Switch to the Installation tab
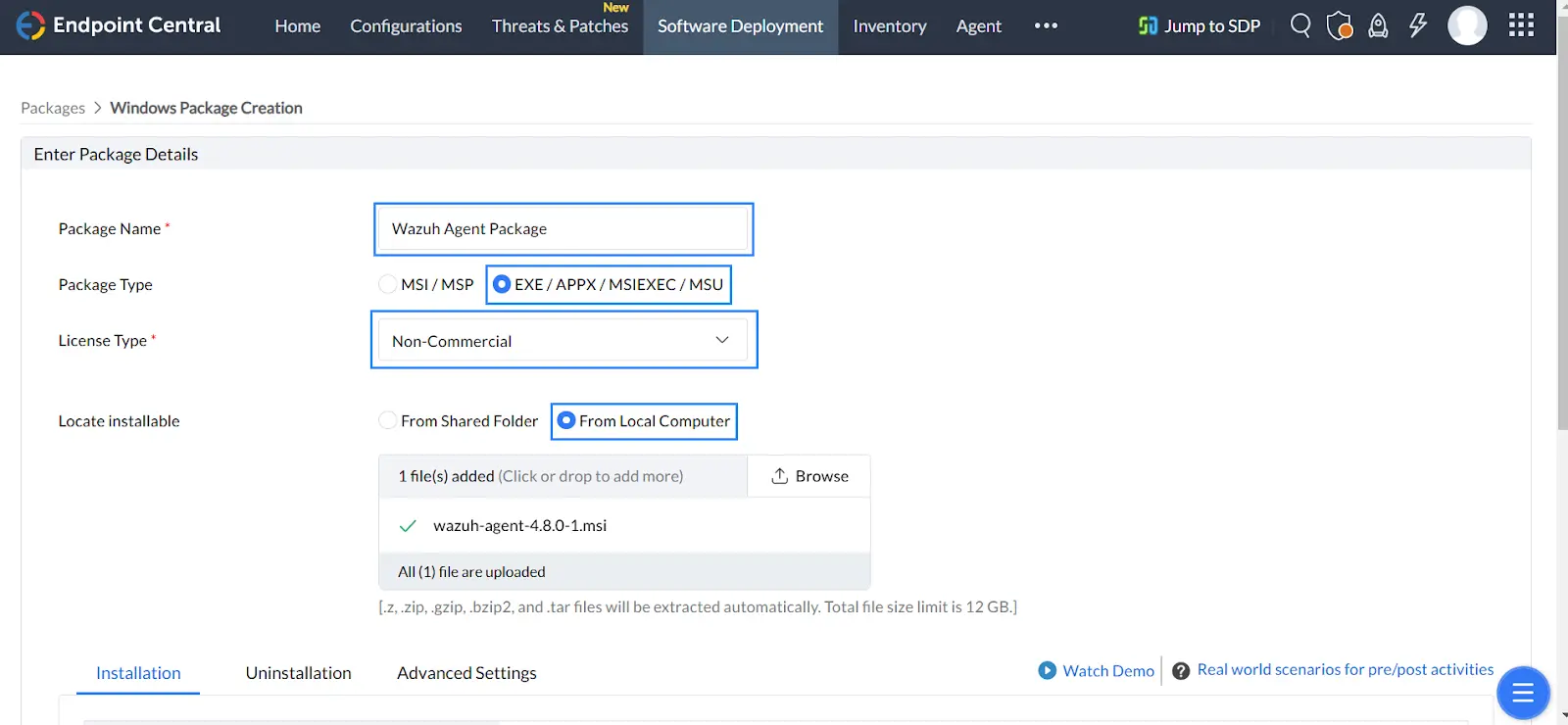Image resolution: width=1568 pixels, height=725 pixels. (138, 673)
